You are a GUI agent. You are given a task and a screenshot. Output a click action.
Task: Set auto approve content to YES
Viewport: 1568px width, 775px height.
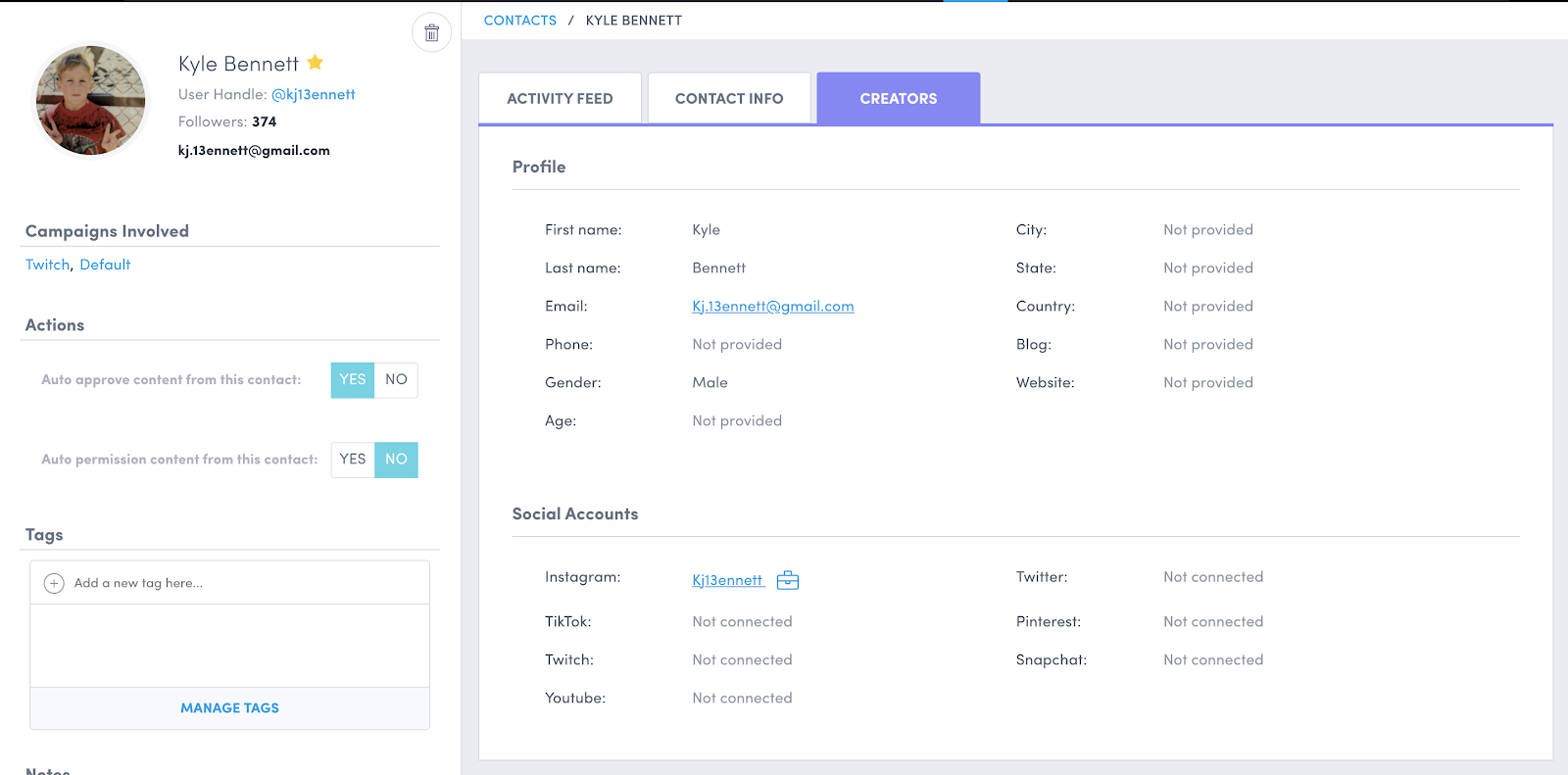pos(353,380)
